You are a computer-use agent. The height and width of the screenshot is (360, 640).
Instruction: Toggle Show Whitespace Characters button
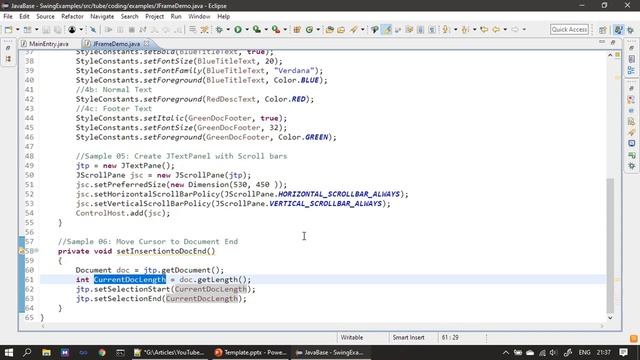coord(432,29)
